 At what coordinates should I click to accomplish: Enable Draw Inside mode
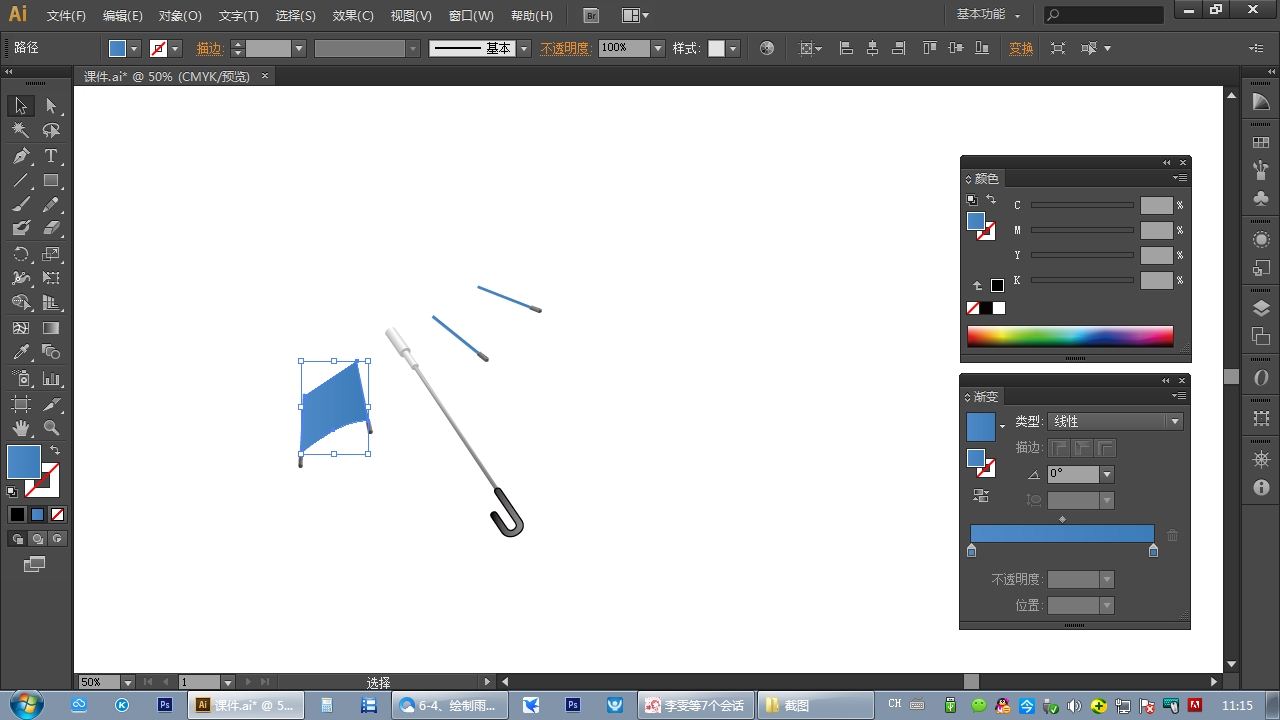57,539
